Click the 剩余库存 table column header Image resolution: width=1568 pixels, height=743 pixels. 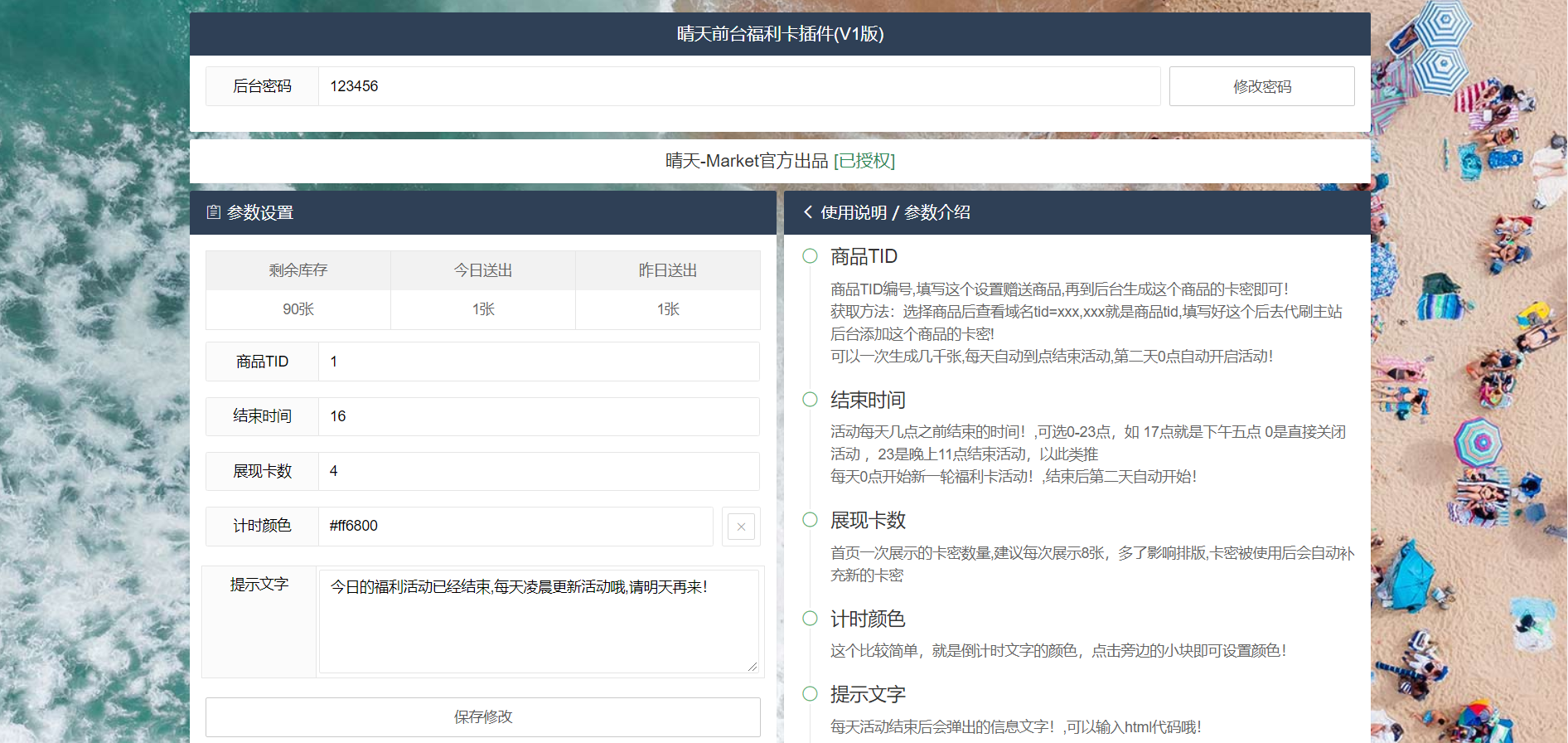tap(298, 270)
